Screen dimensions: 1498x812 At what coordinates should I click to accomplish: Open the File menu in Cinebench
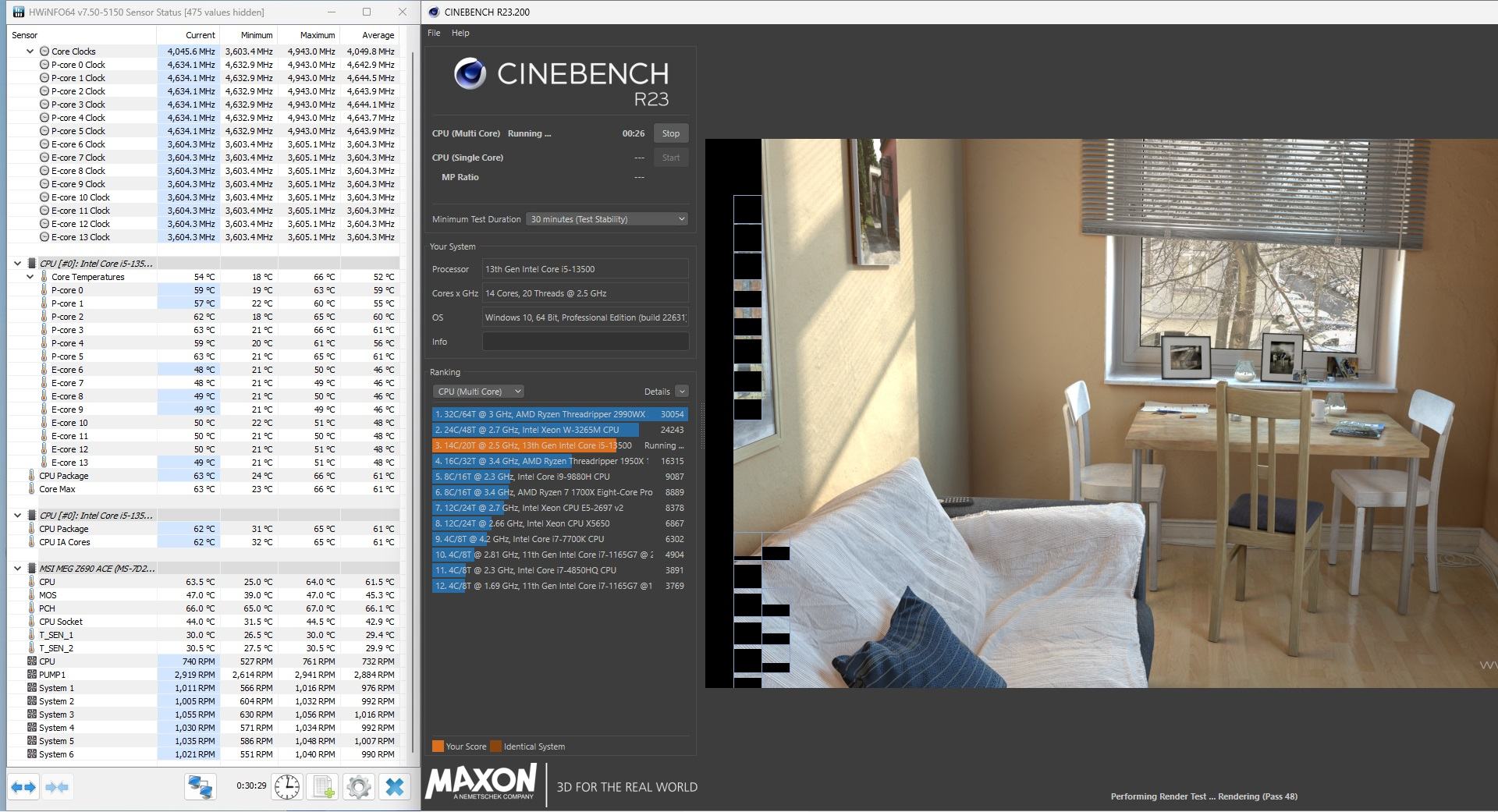click(434, 33)
